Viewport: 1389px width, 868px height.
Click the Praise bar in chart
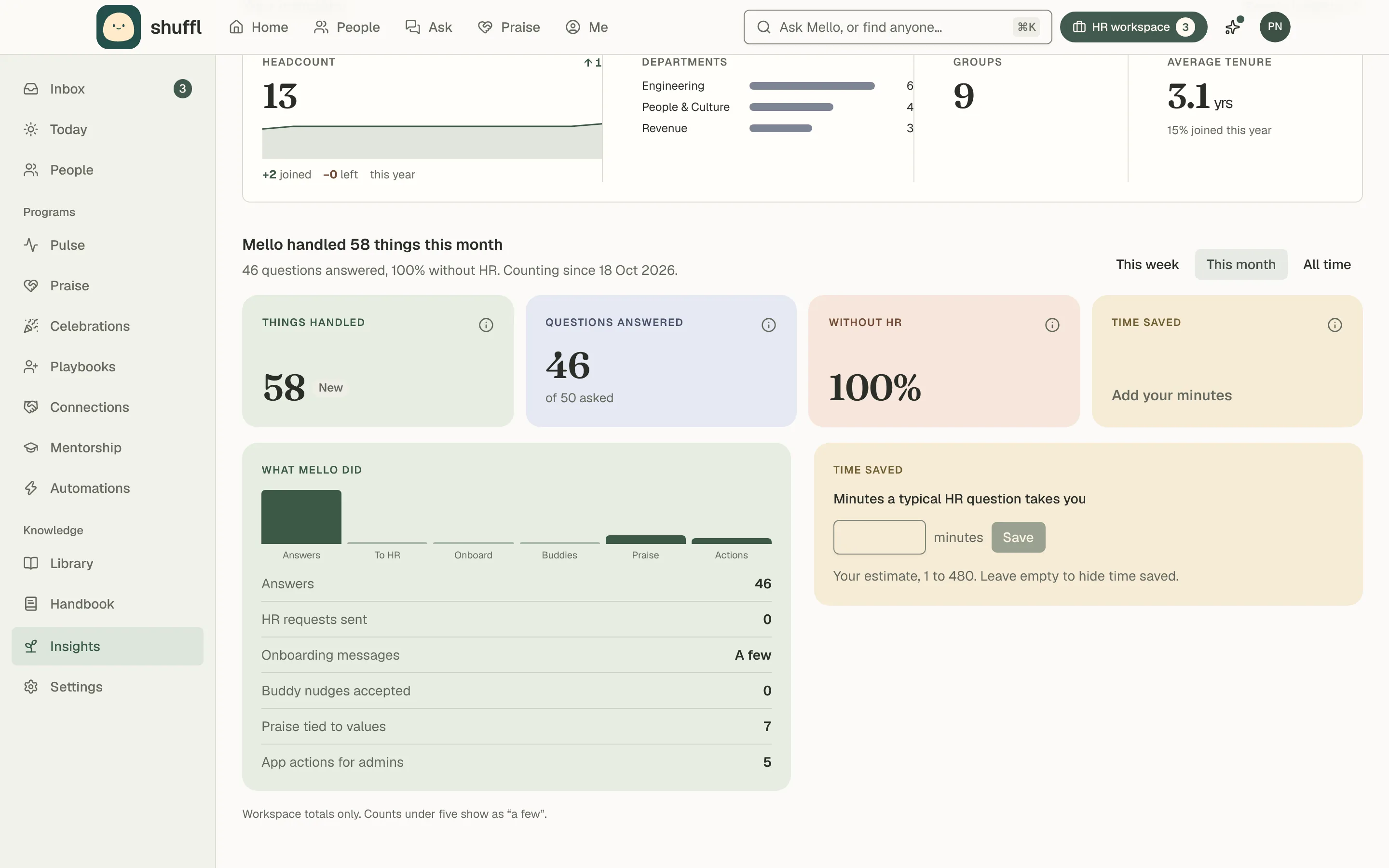tap(645, 540)
